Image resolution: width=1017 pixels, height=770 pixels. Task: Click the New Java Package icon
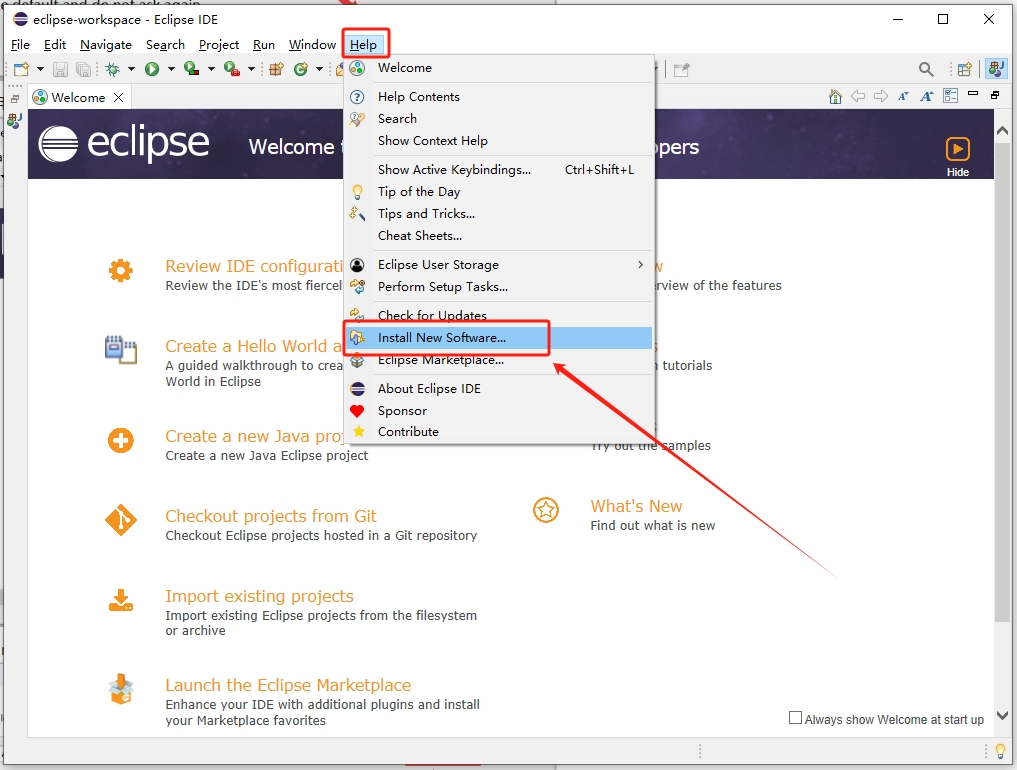pos(277,69)
